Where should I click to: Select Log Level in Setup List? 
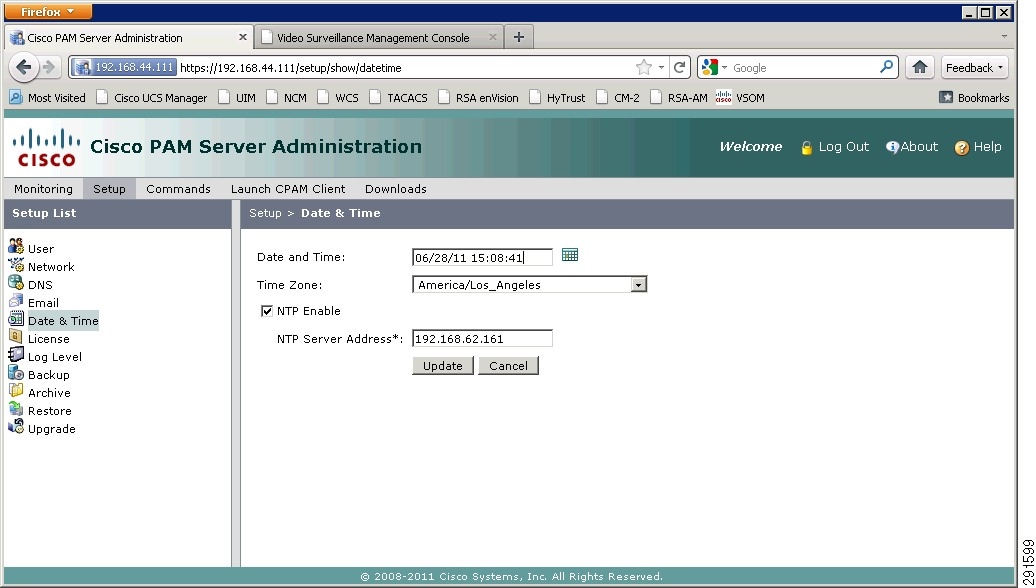pos(55,357)
